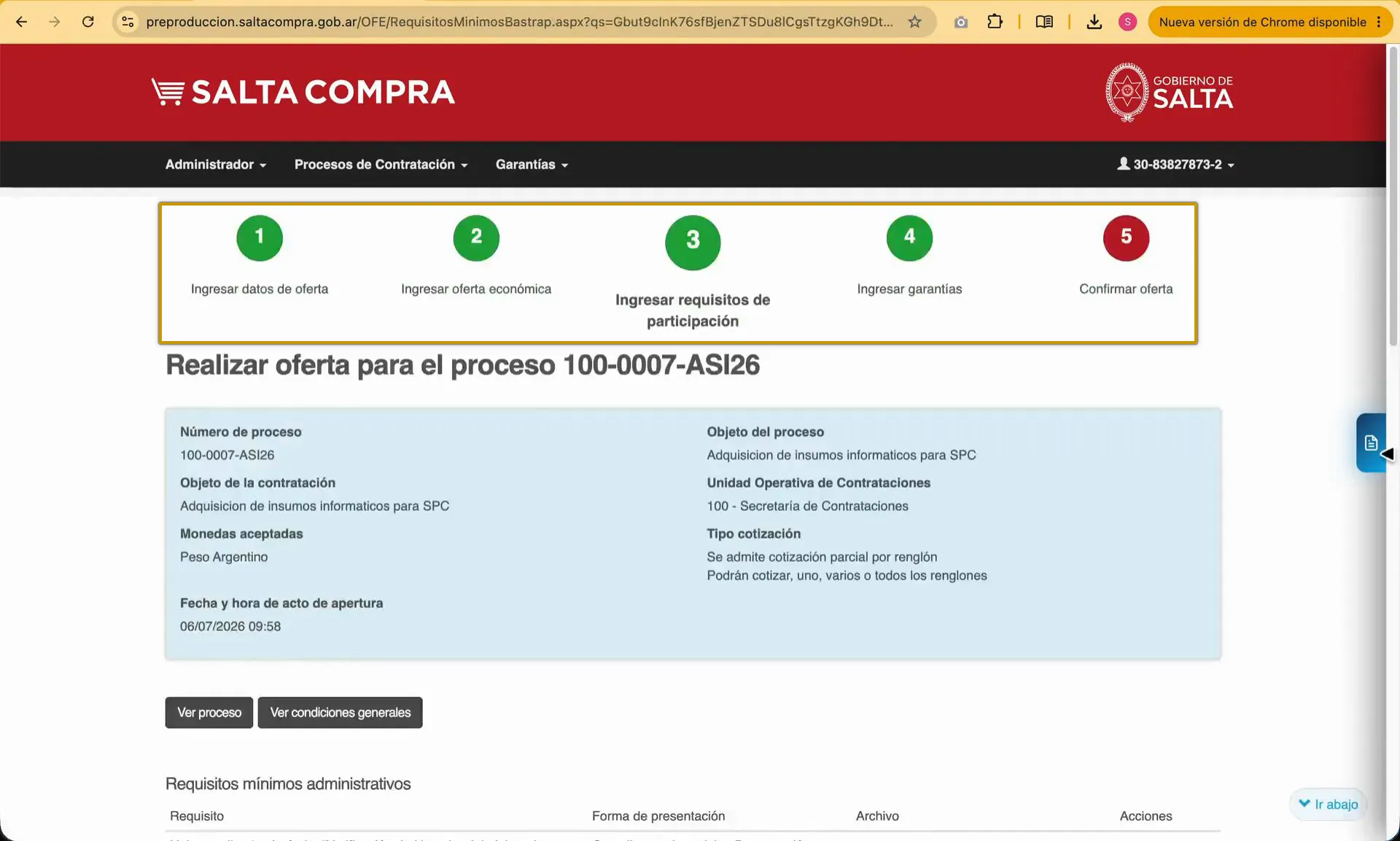
Task: Open Chrome menu three dots
Action: coord(1378,22)
